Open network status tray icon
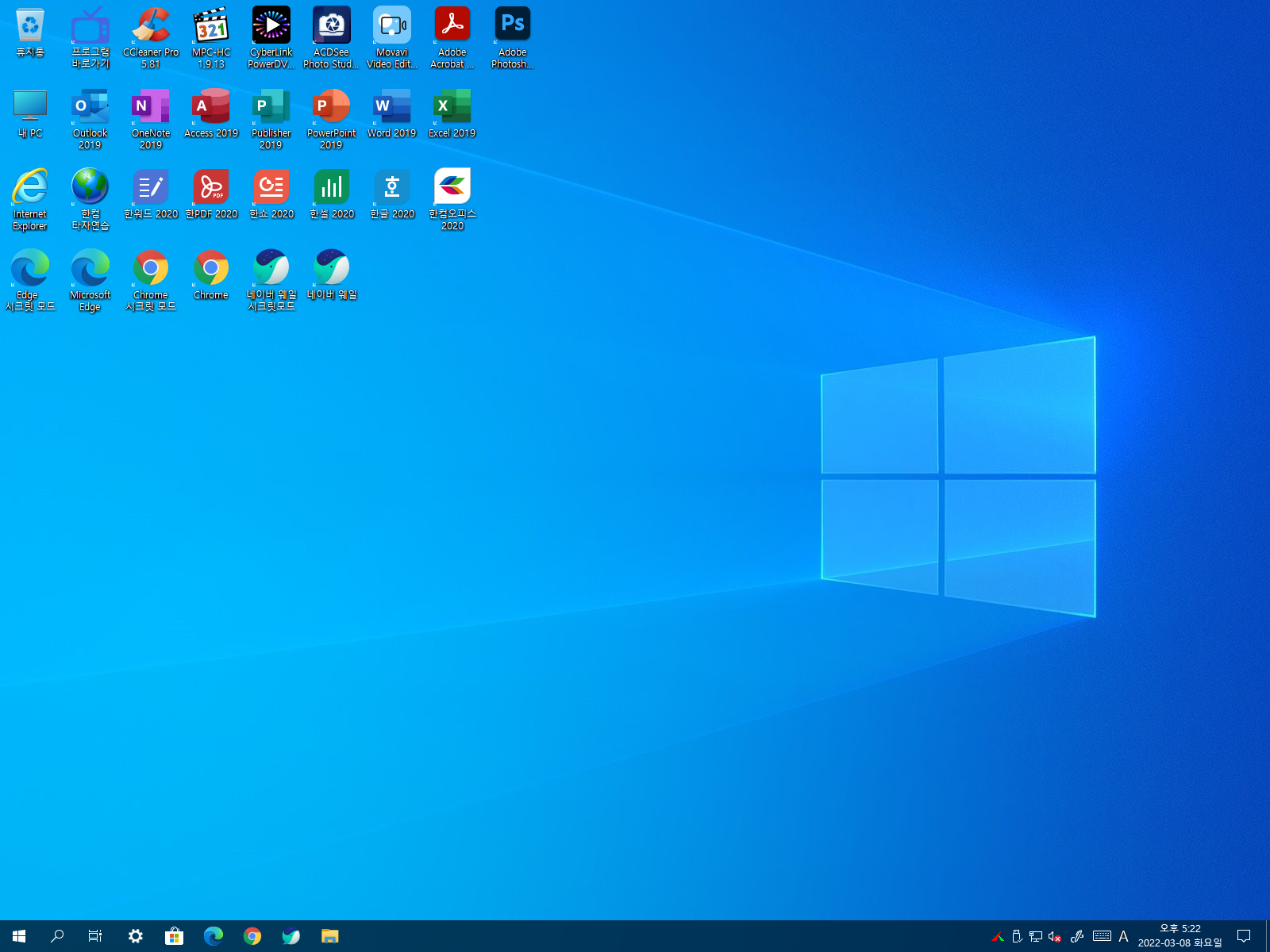 (1036, 937)
